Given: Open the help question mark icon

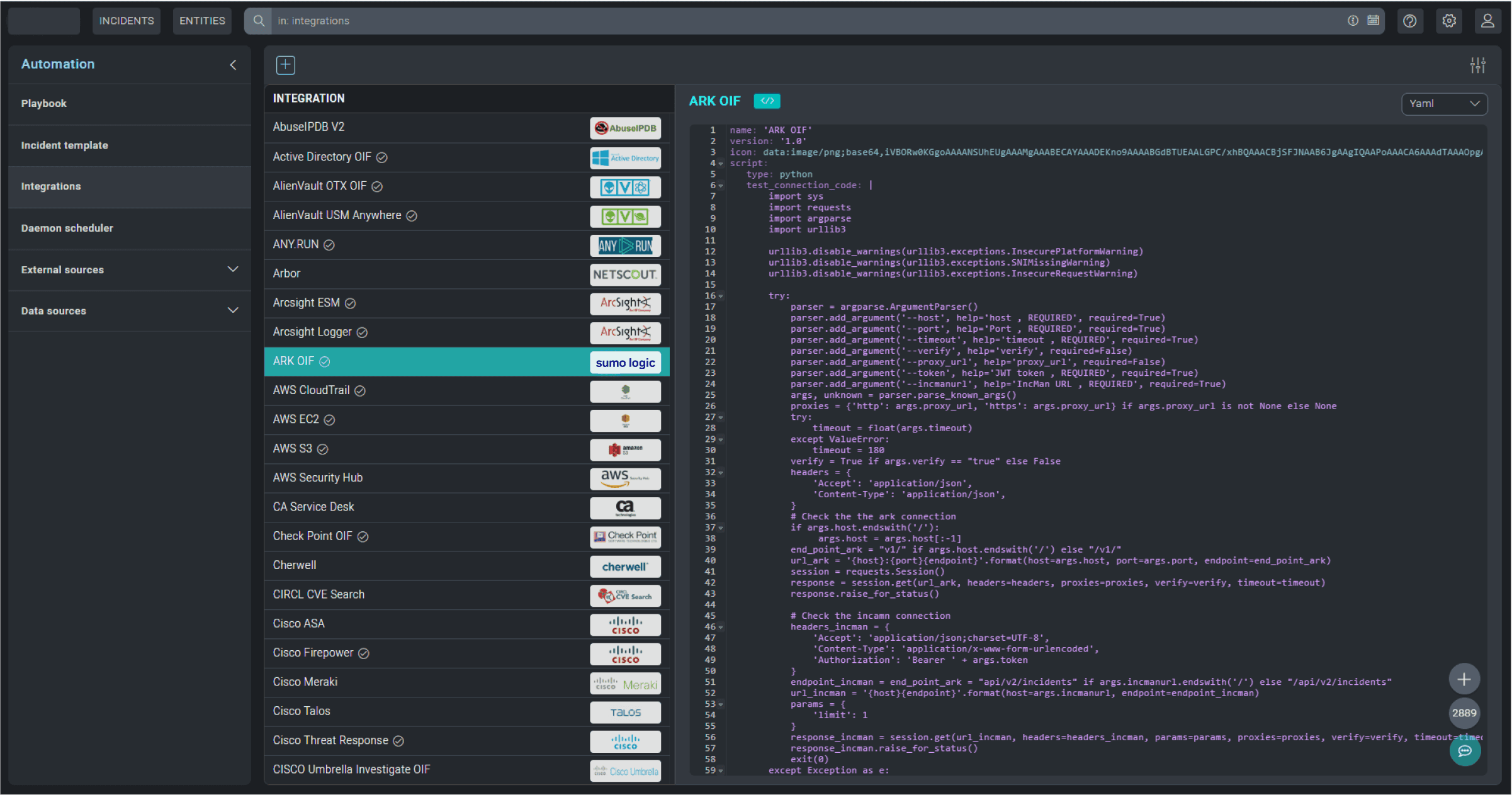Looking at the screenshot, I should pos(1410,21).
